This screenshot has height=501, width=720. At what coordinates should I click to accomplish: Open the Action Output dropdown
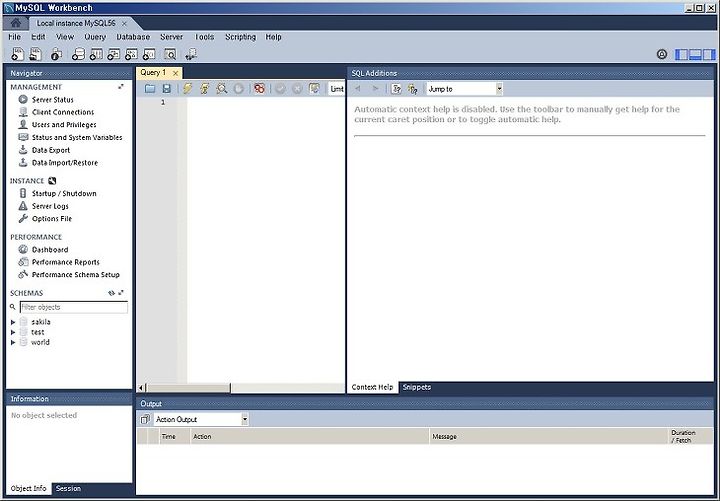[201, 419]
